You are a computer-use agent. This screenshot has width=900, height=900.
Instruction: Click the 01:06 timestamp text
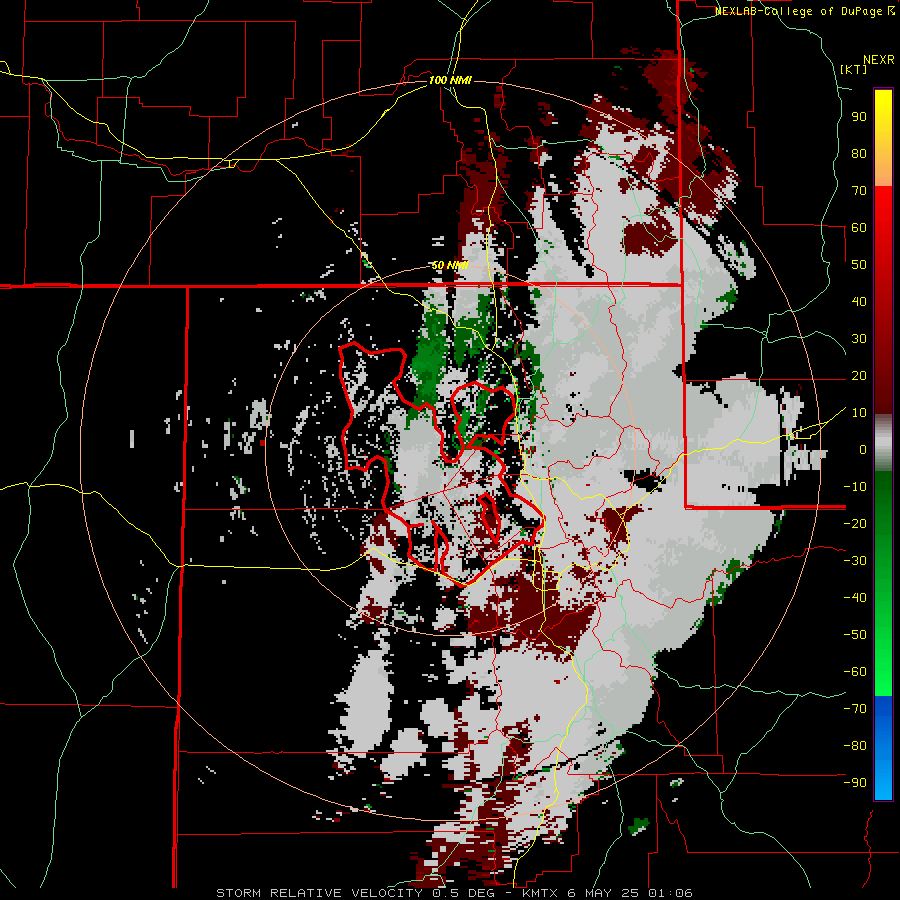click(x=670, y=893)
